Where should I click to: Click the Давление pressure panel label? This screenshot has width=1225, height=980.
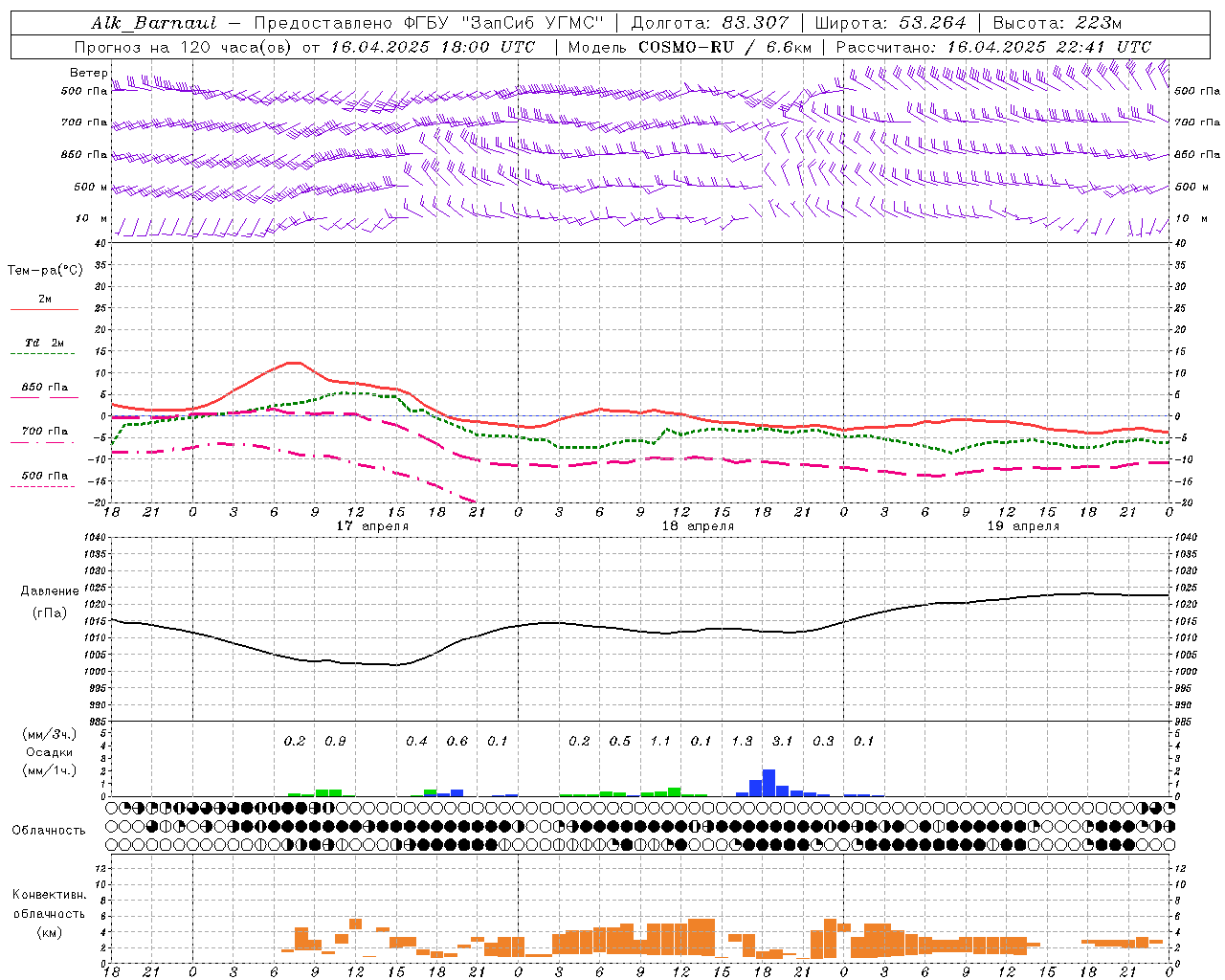tap(50, 591)
